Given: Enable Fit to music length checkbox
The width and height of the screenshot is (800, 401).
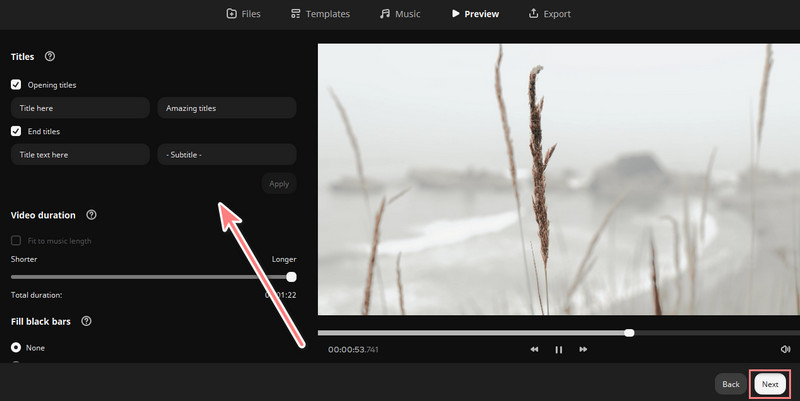Looking at the screenshot, I should (x=16, y=241).
